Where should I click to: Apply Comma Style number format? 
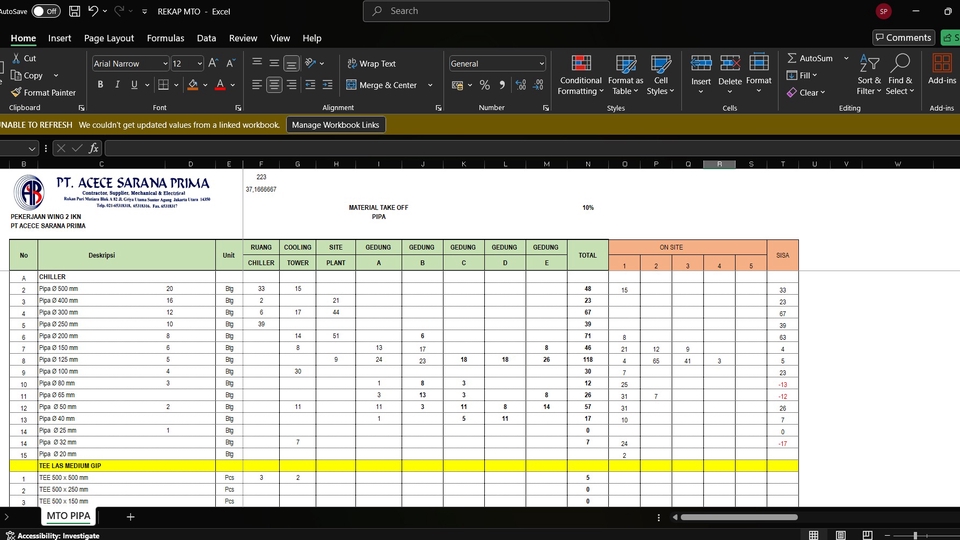click(502, 85)
